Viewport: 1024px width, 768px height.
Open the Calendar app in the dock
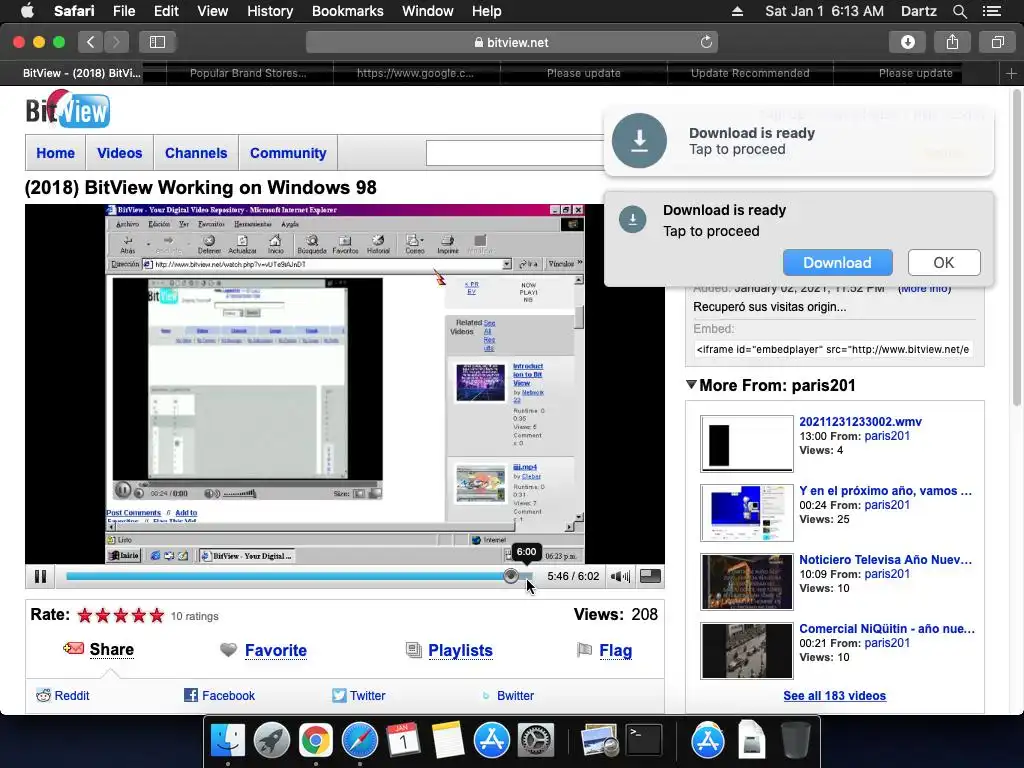[403, 741]
